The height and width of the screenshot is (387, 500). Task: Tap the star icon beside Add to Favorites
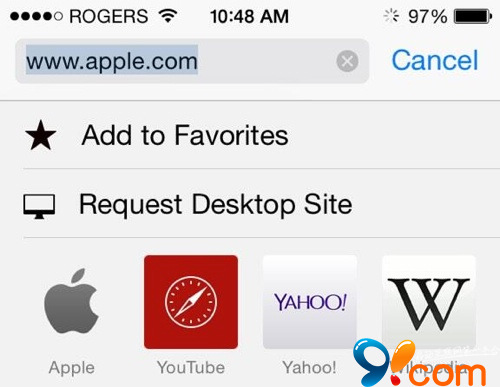click(41, 136)
